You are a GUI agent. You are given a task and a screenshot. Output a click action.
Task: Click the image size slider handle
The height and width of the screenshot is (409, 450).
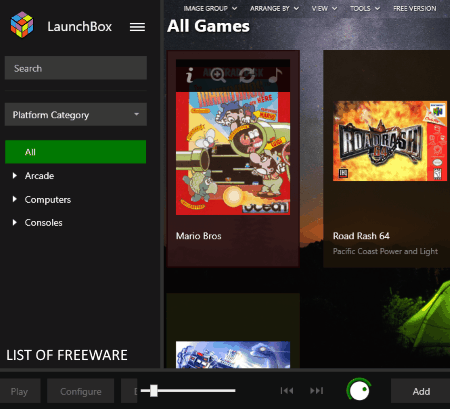click(x=154, y=391)
